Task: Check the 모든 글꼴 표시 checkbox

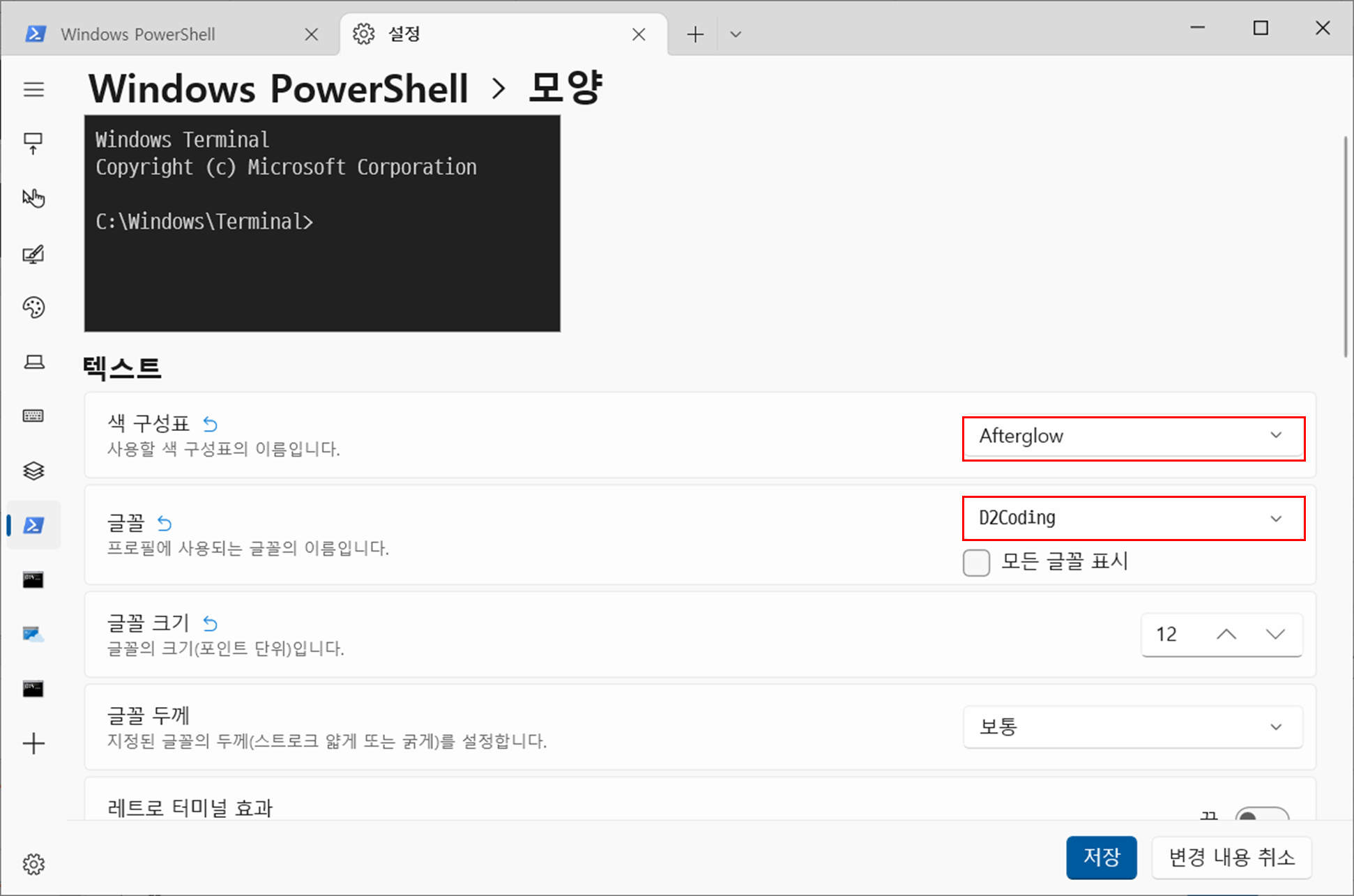Action: pyautogui.click(x=976, y=562)
